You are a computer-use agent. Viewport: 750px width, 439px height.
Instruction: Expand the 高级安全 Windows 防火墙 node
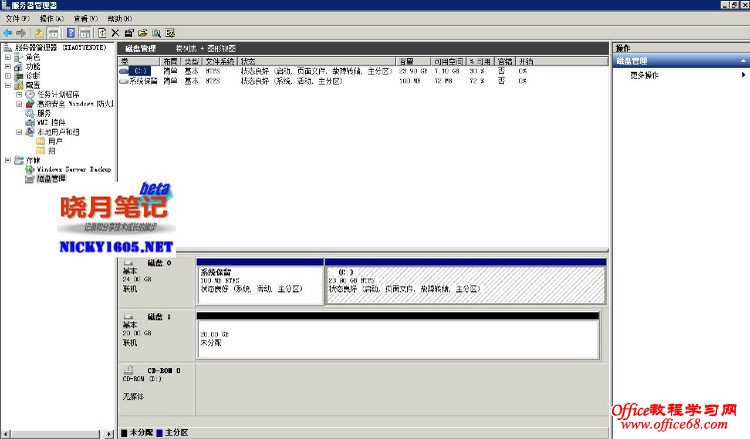click(19, 104)
